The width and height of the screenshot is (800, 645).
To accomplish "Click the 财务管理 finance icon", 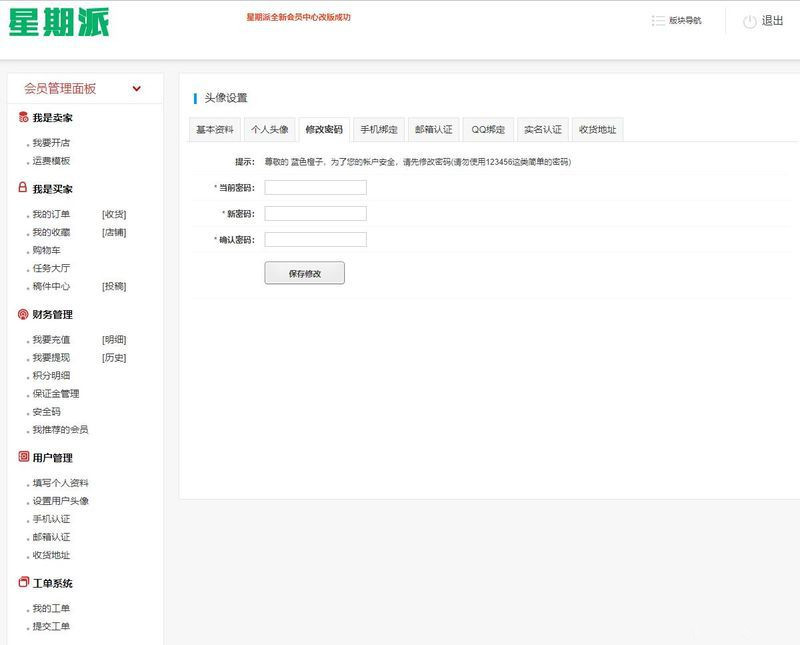I will (x=21, y=314).
